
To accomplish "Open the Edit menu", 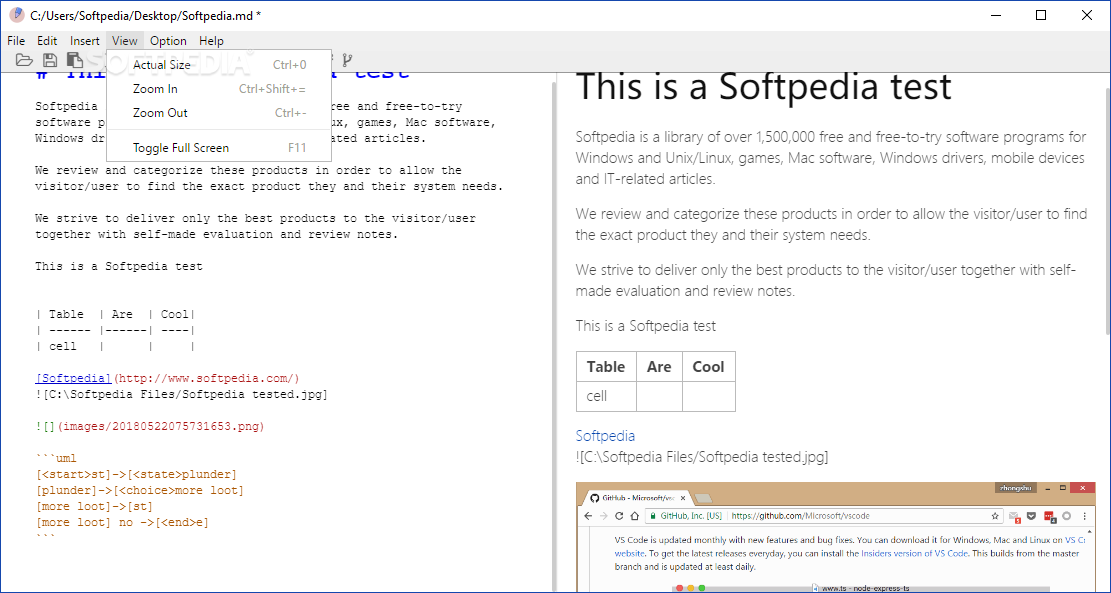I will (47, 41).
